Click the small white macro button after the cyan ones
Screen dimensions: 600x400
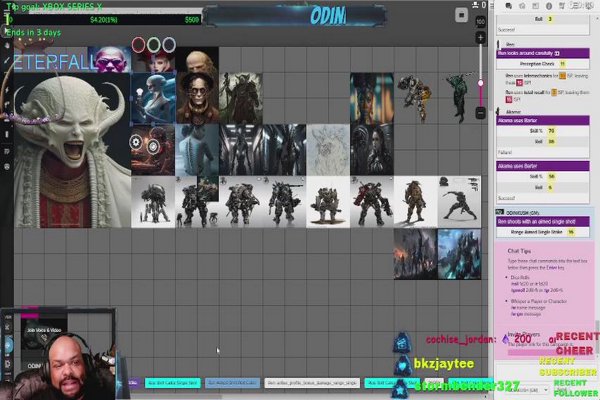[434, 382]
